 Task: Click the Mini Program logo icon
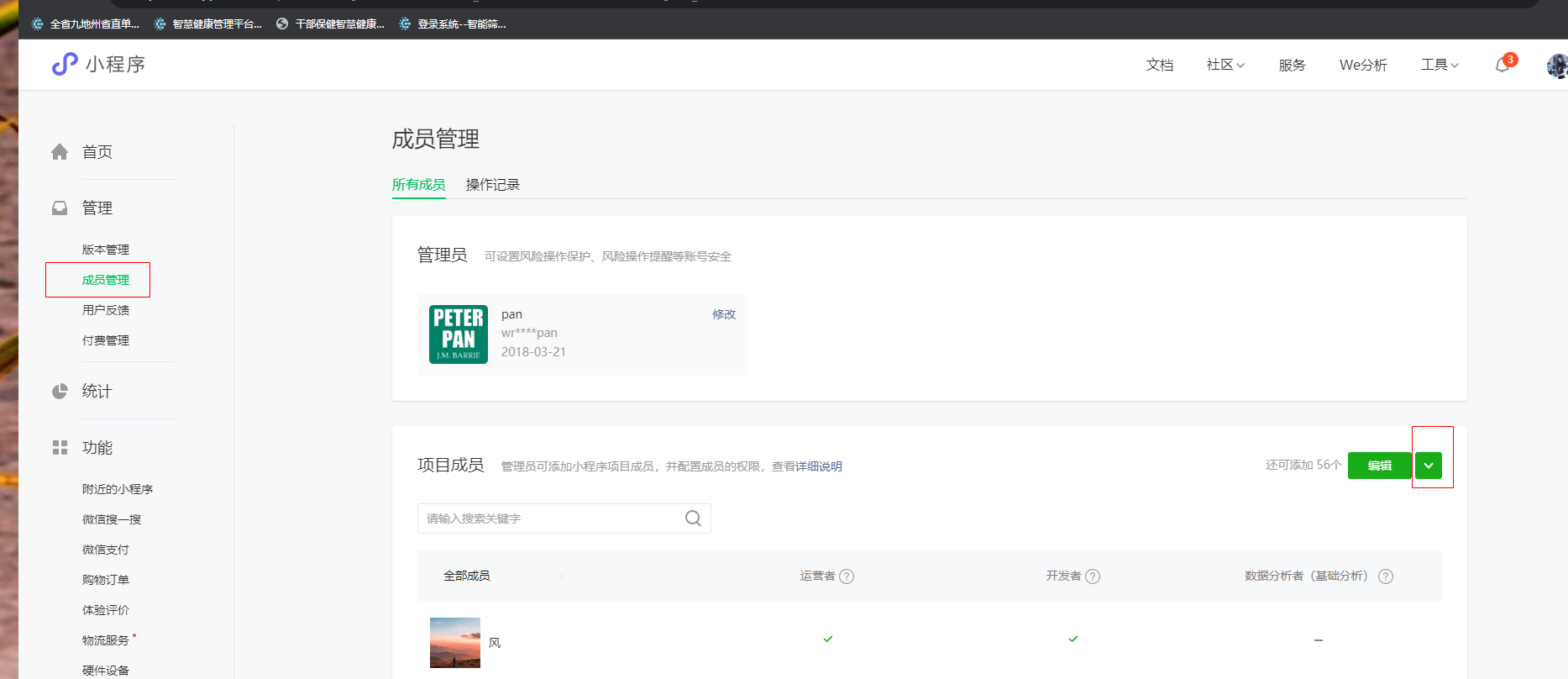[65, 64]
